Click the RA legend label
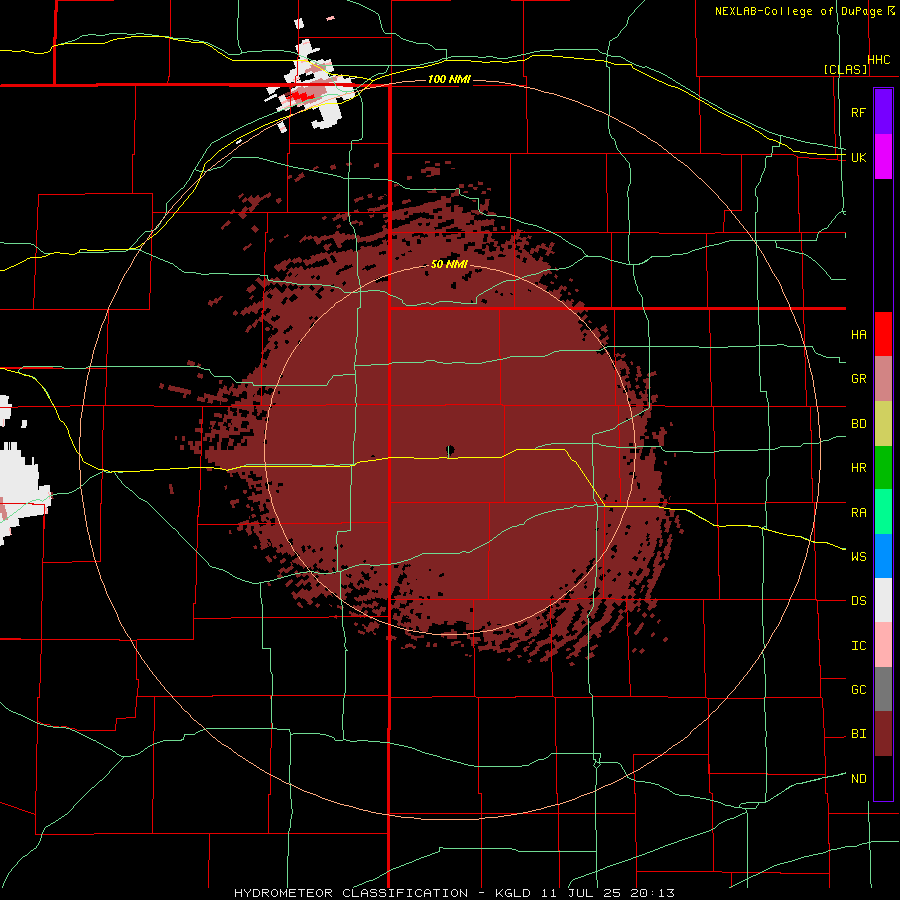The width and height of the screenshot is (900, 900). pyautogui.click(x=858, y=512)
